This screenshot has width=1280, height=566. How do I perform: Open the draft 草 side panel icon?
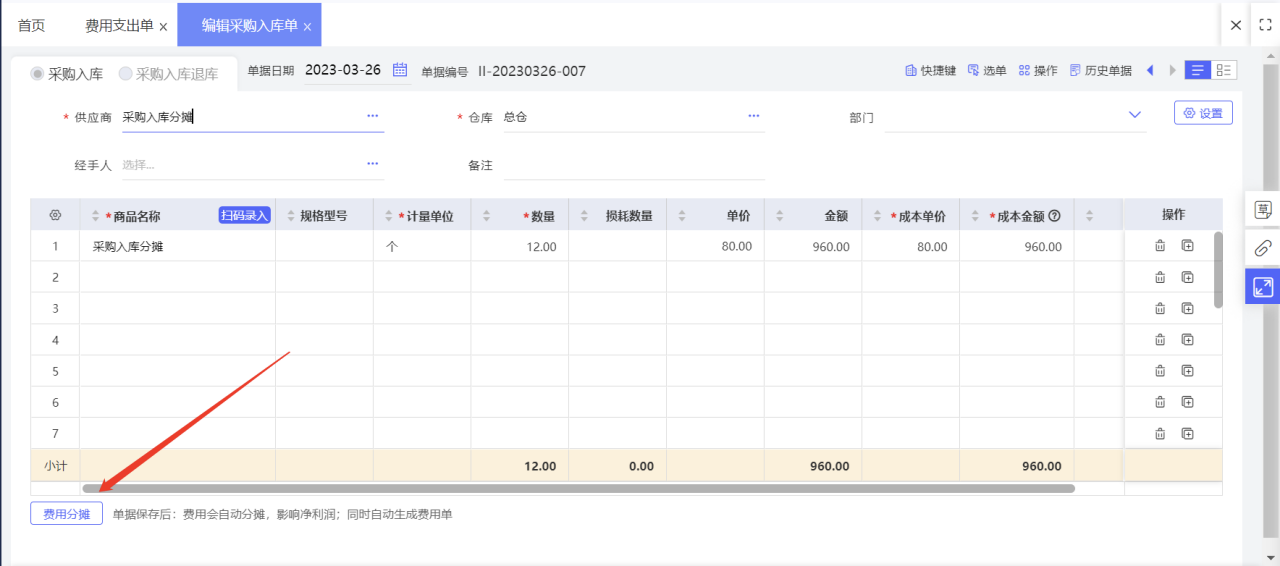point(1263,210)
